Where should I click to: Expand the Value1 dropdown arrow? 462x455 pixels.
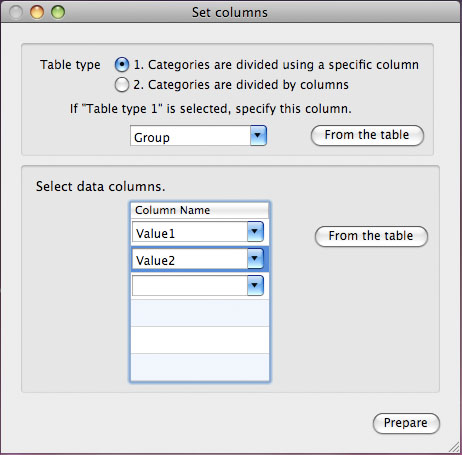(x=255, y=231)
